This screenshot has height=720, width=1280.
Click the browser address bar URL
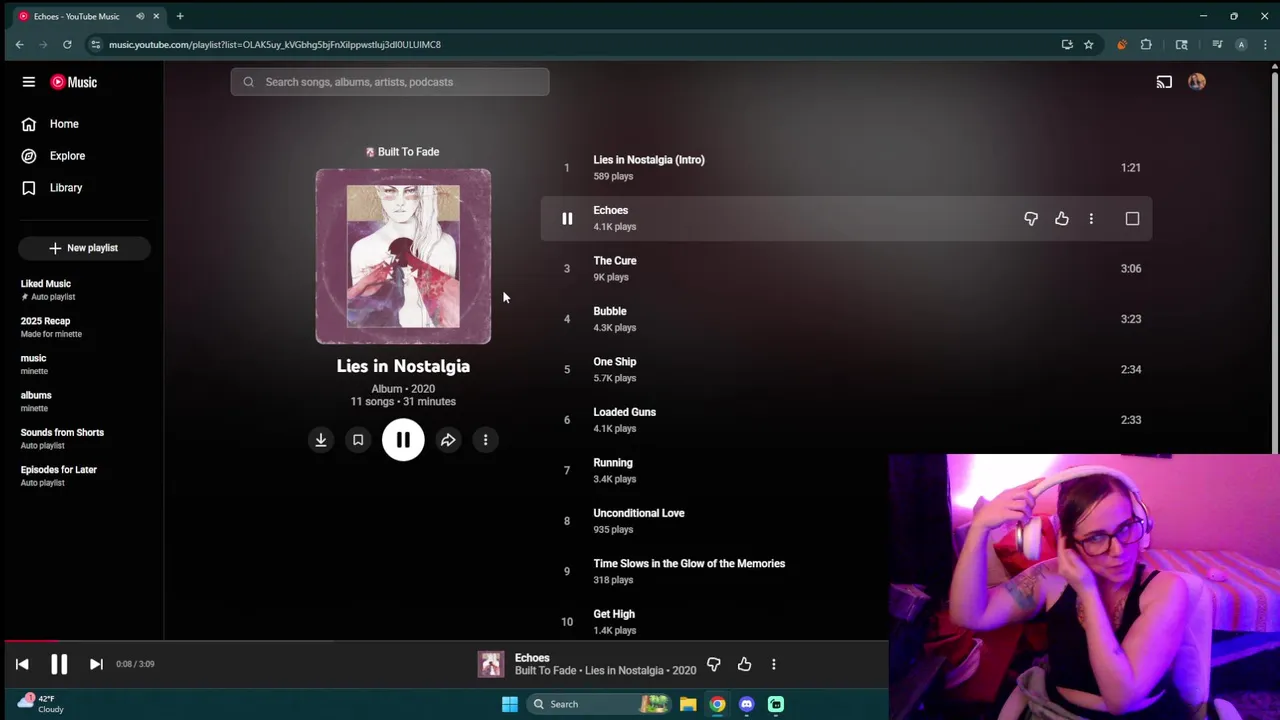275,44
